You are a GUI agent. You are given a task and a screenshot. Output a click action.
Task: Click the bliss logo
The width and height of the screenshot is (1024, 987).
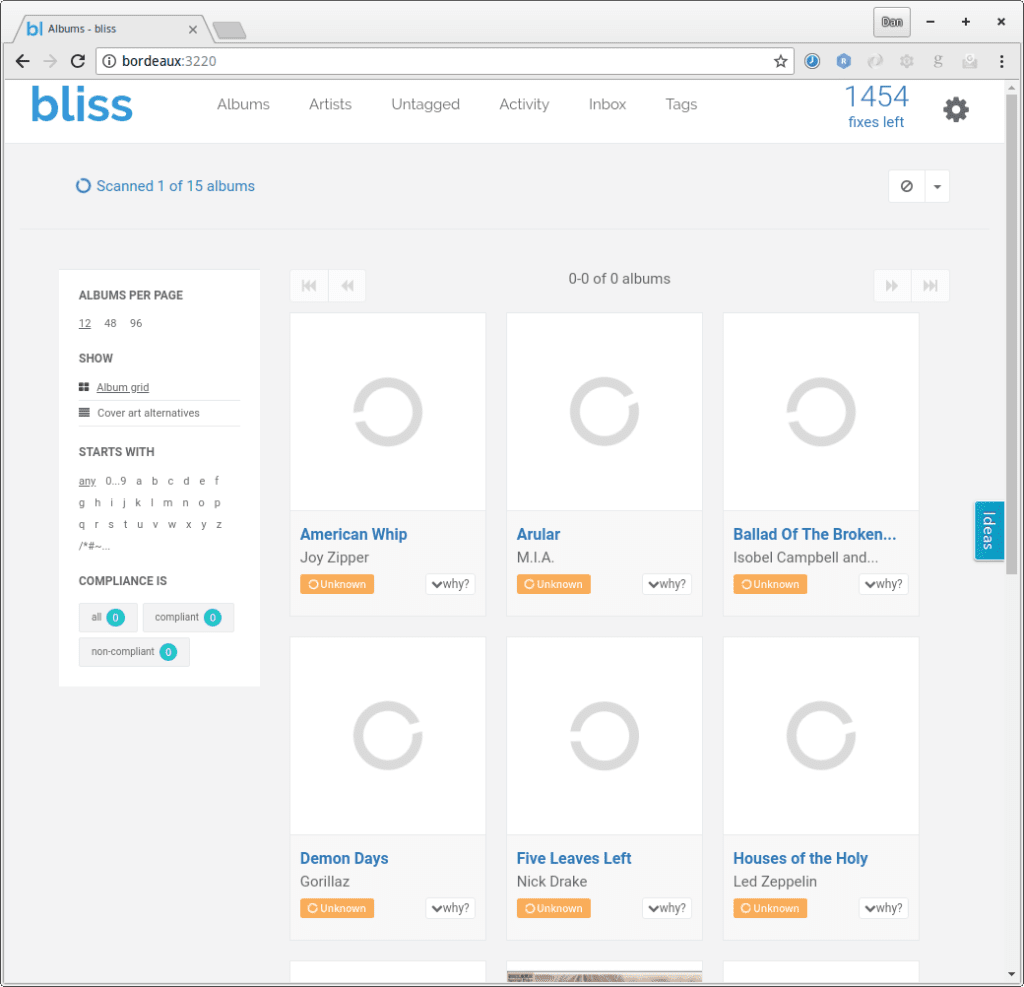tap(82, 105)
